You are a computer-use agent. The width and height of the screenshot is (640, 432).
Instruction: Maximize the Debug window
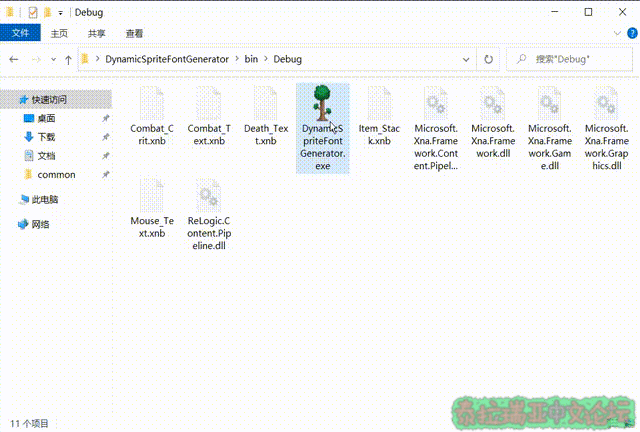tap(588, 12)
